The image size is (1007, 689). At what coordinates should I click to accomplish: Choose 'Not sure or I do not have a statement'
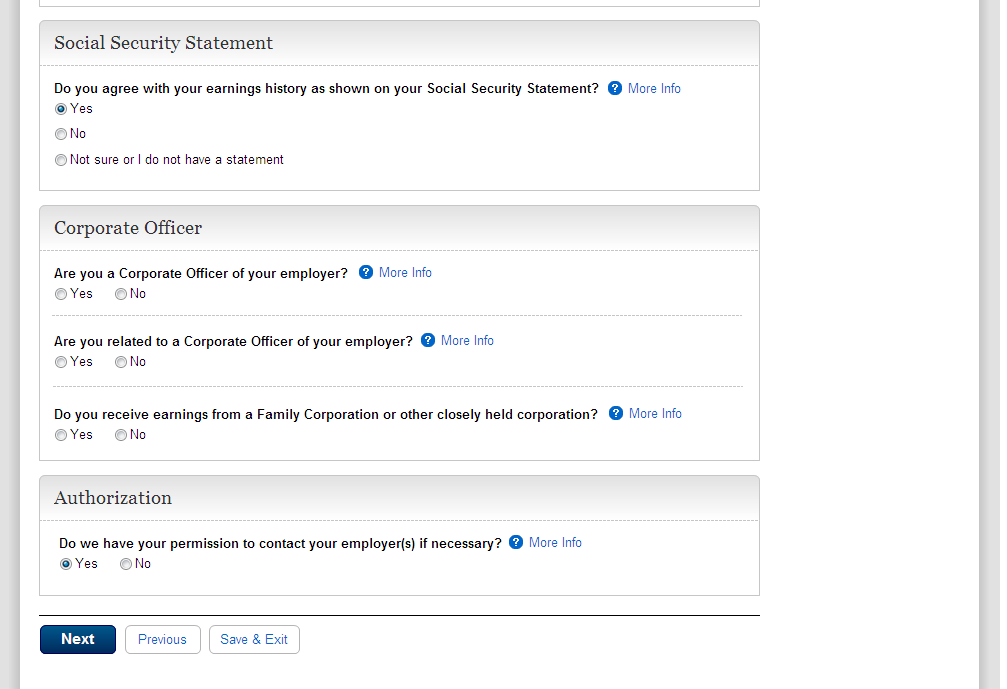[61, 160]
